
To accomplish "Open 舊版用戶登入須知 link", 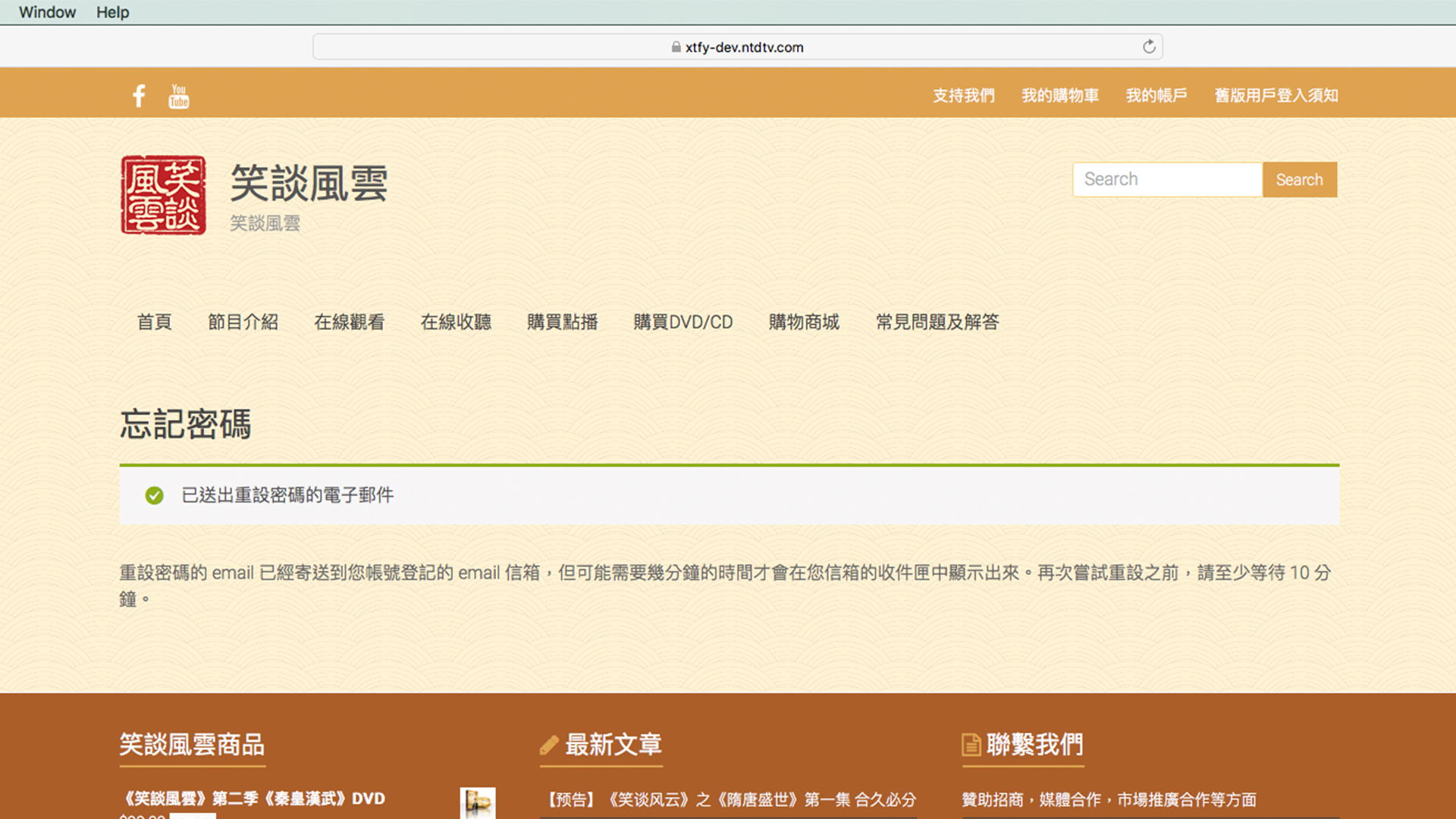I will click(1276, 96).
